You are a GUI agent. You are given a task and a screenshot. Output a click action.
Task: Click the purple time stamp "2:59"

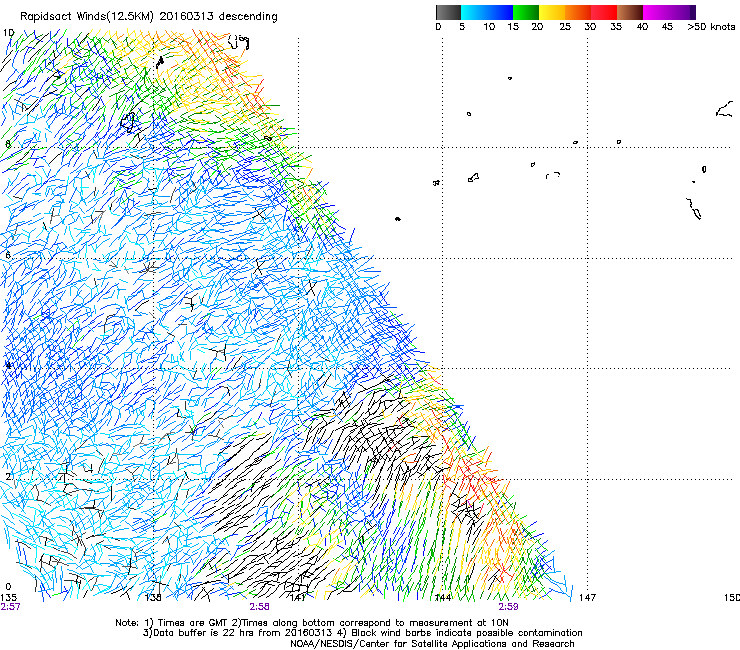point(508,607)
